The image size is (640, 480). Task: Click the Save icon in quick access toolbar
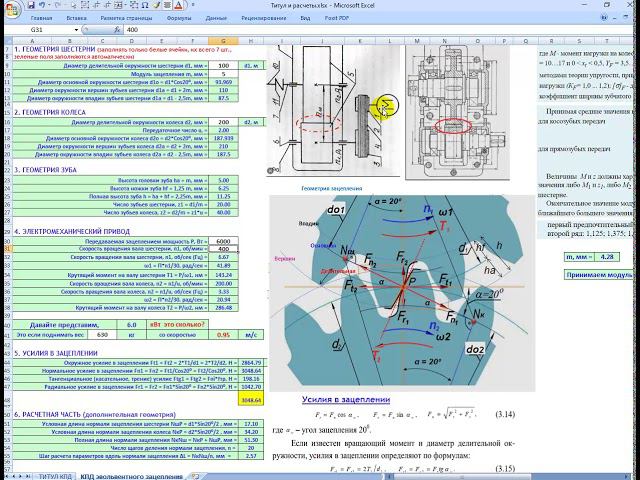tap(31, 5)
